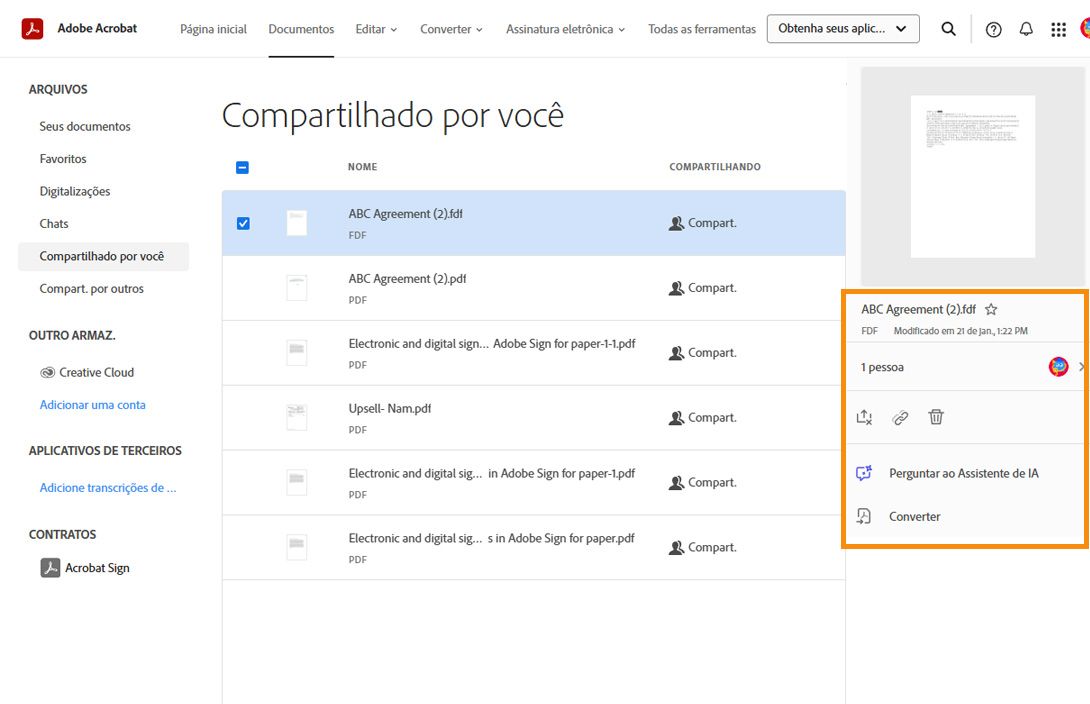Click the help question mark icon

(993, 28)
